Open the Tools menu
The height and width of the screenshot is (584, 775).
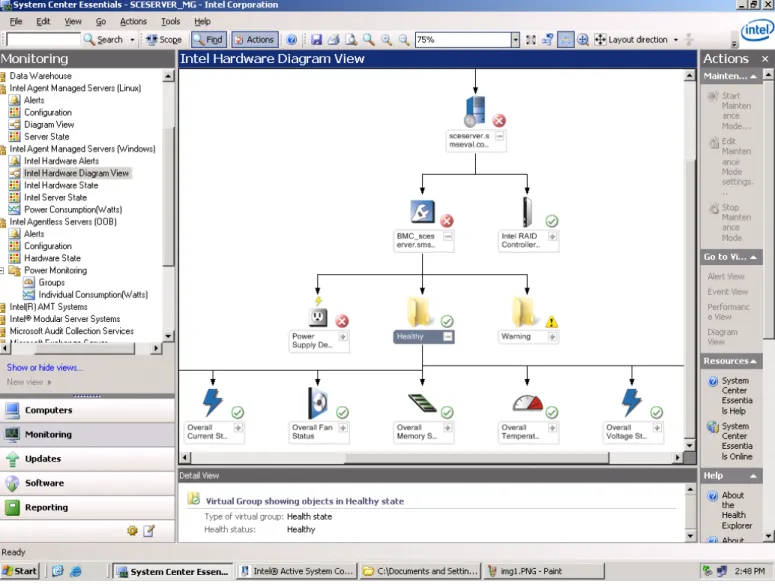(x=171, y=21)
